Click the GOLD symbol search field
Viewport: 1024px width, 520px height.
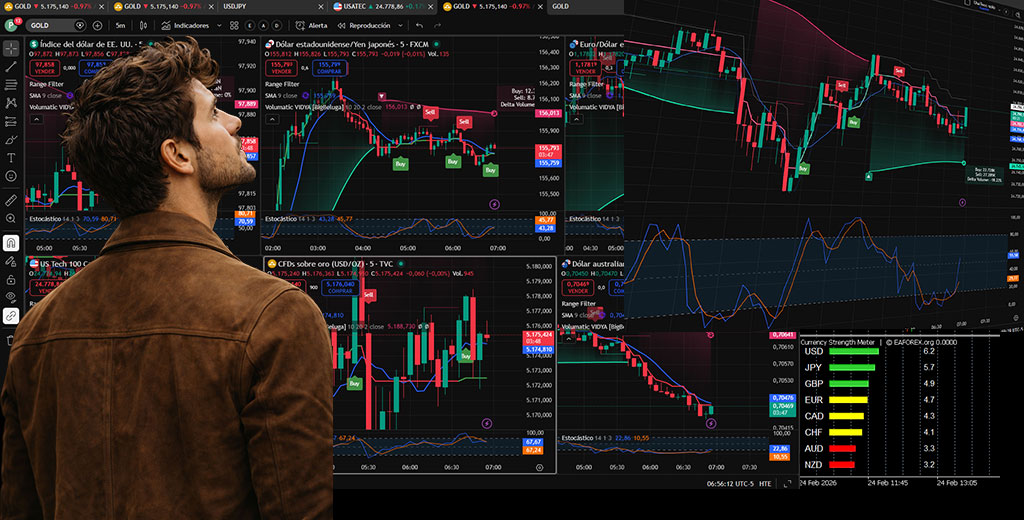pyautogui.click(x=52, y=25)
